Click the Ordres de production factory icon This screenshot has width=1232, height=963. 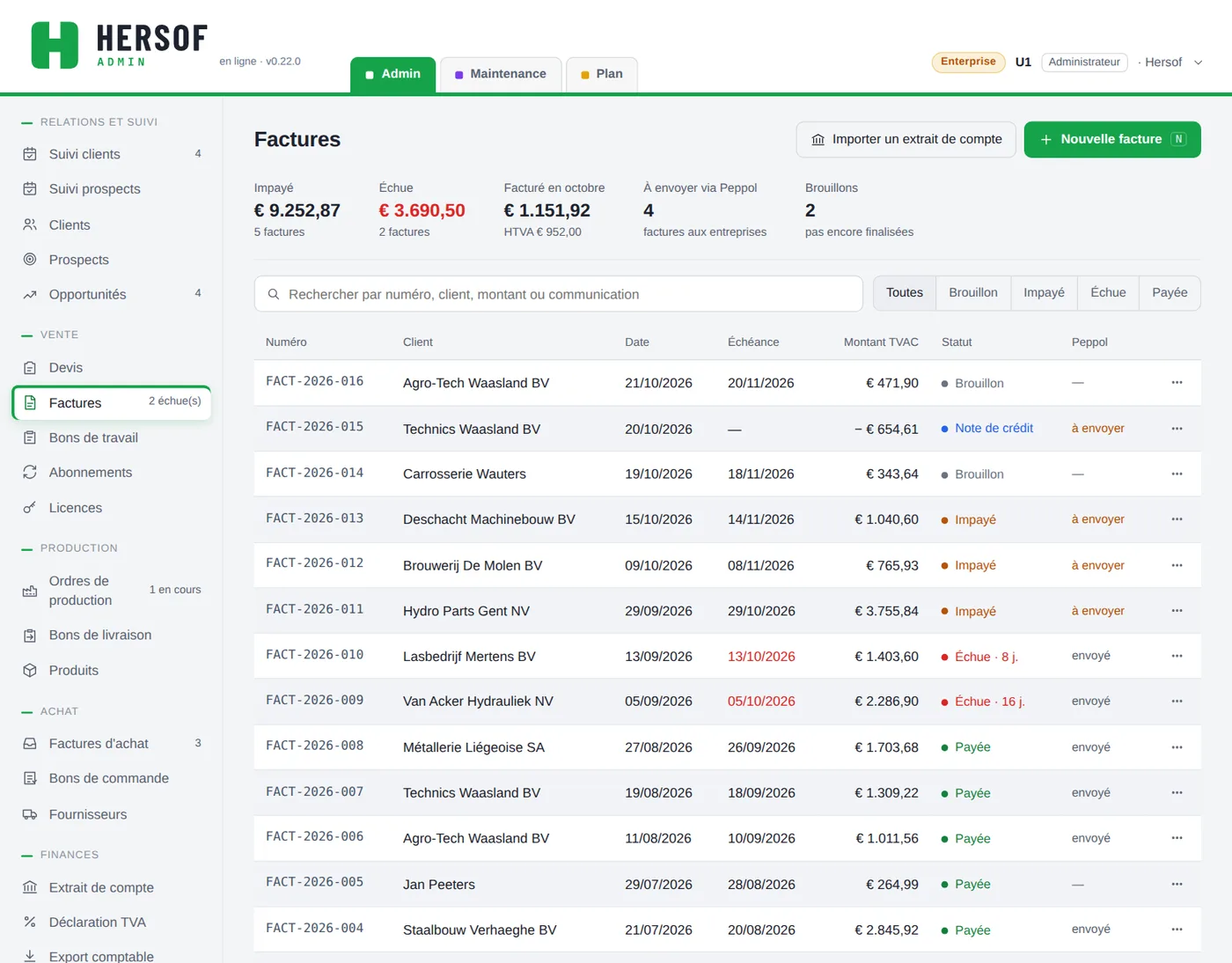(x=30, y=591)
